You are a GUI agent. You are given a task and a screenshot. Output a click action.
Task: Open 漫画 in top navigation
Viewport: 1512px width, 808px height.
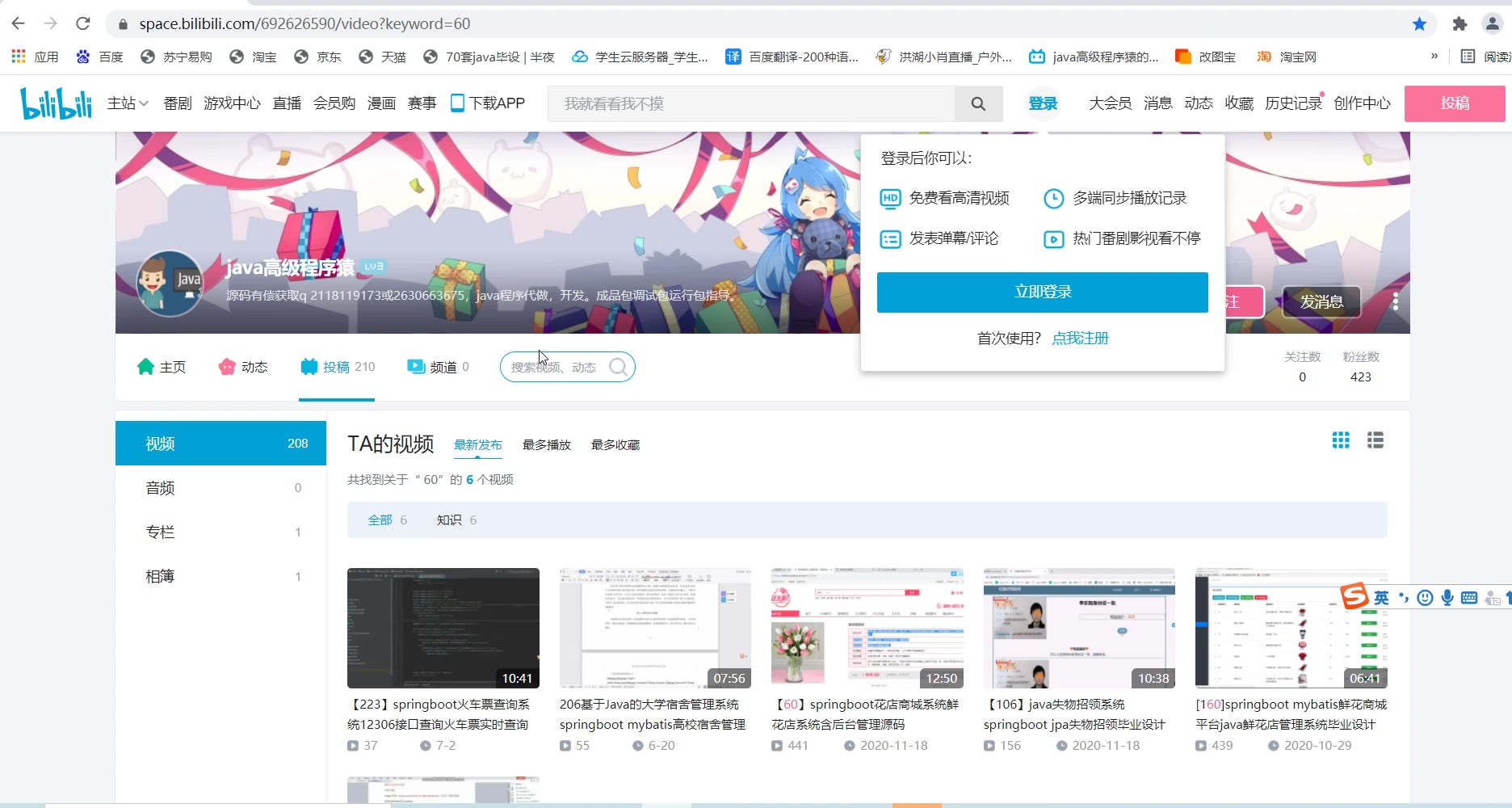pos(381,103)
